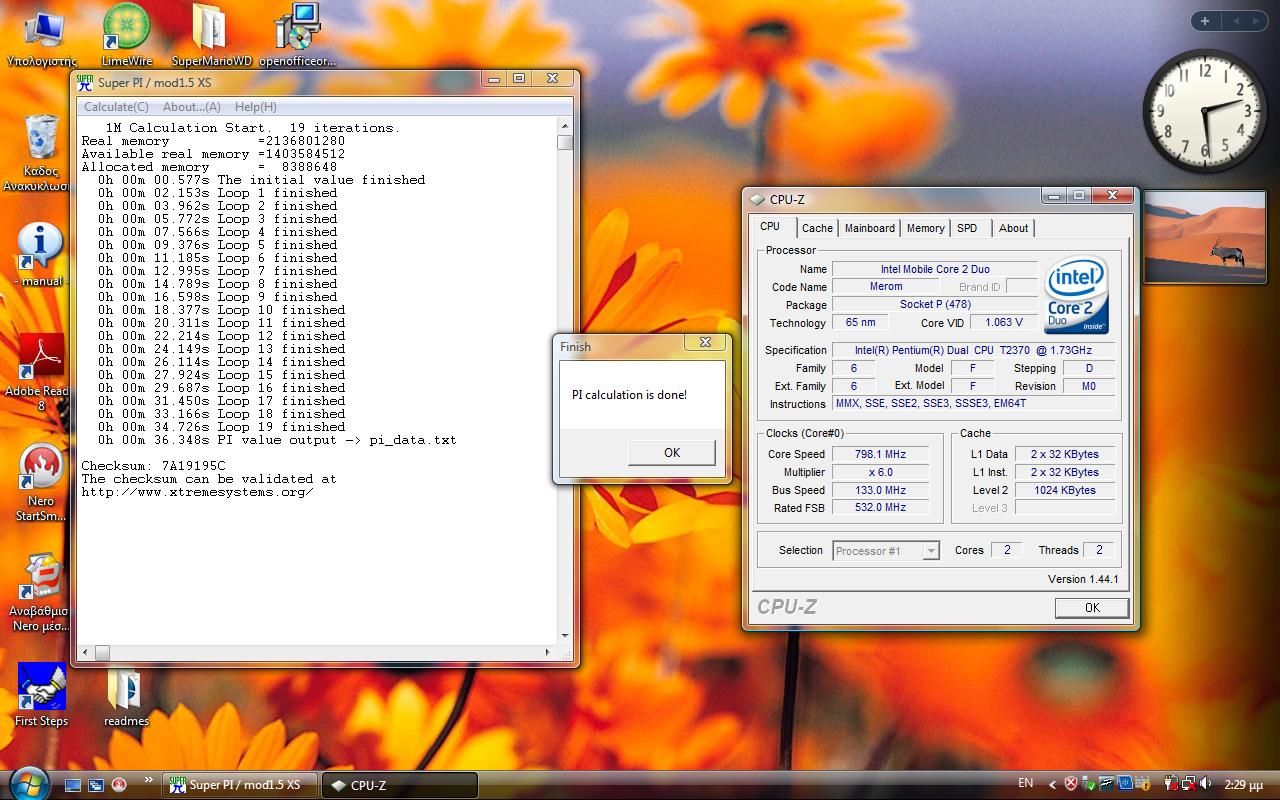Click Super PI horizontal scrollbar right arrow
Screen dimensions: 1280x800
(x=548, y=653)
